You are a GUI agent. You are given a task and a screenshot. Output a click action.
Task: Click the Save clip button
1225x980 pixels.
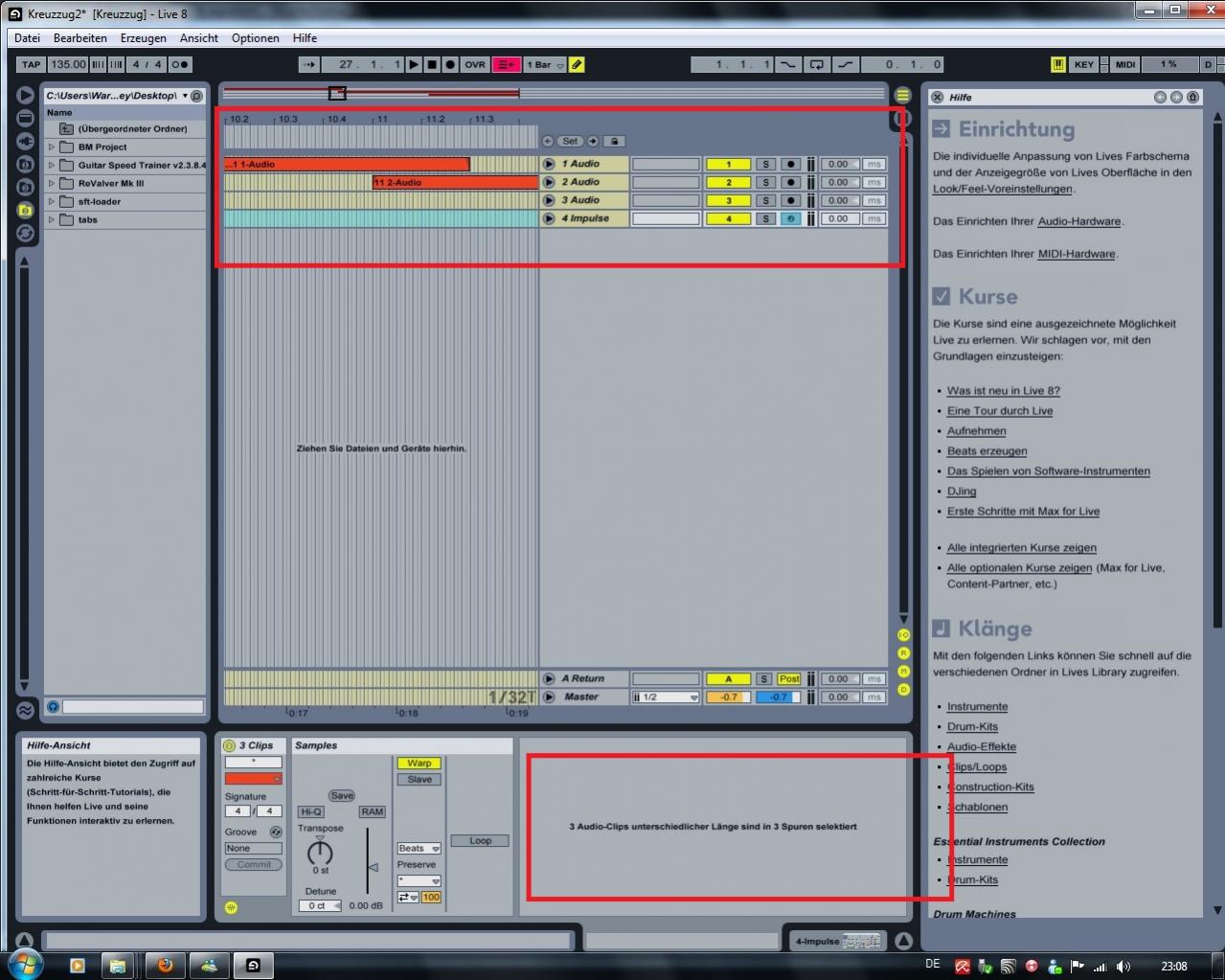pos(342,795)
